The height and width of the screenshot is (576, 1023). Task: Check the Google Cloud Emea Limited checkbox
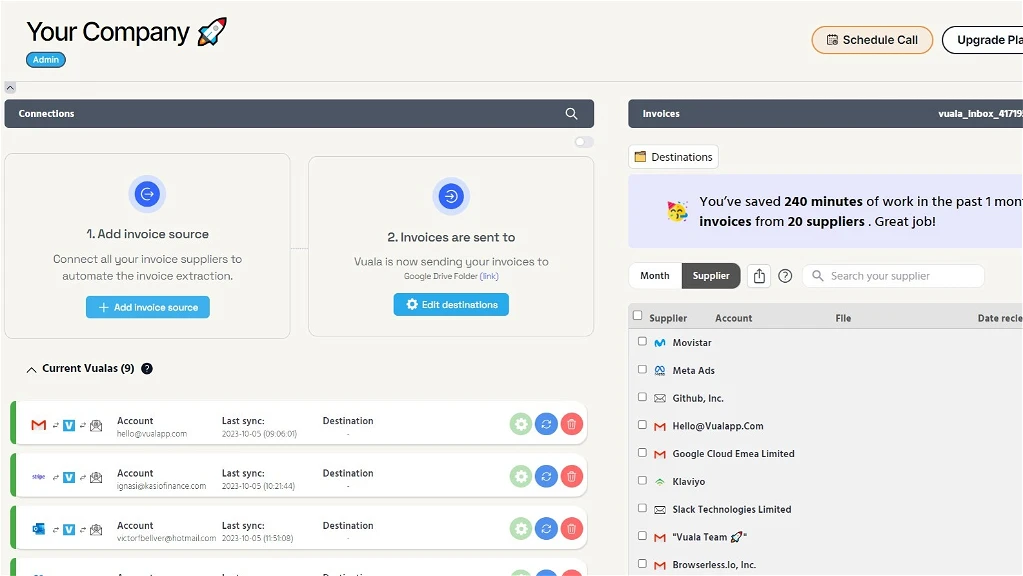tap(642, 453)
